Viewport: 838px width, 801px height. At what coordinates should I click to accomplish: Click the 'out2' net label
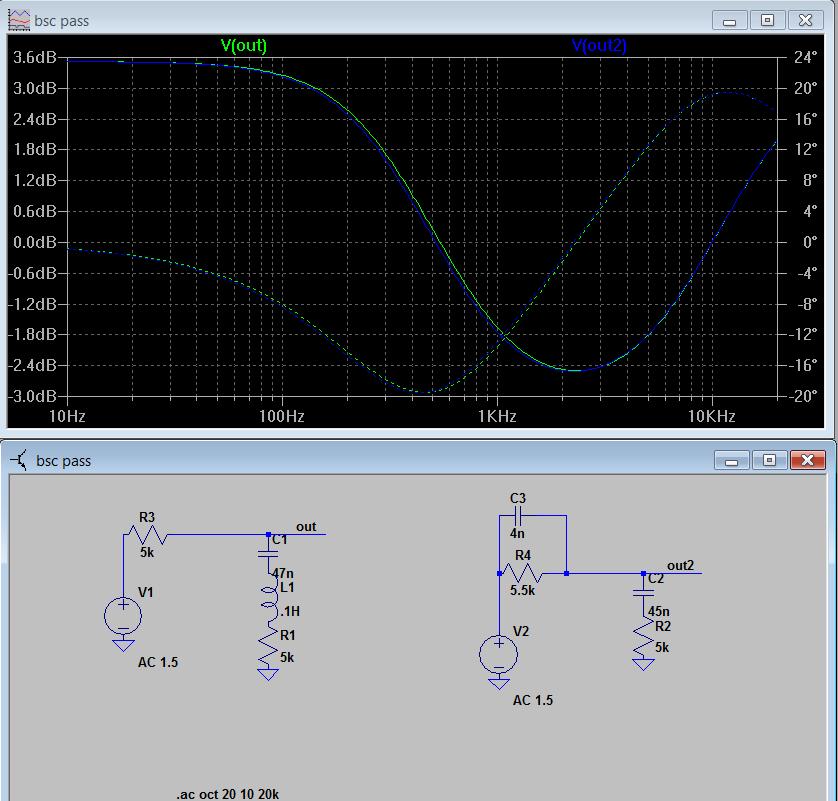click(680, 565)
